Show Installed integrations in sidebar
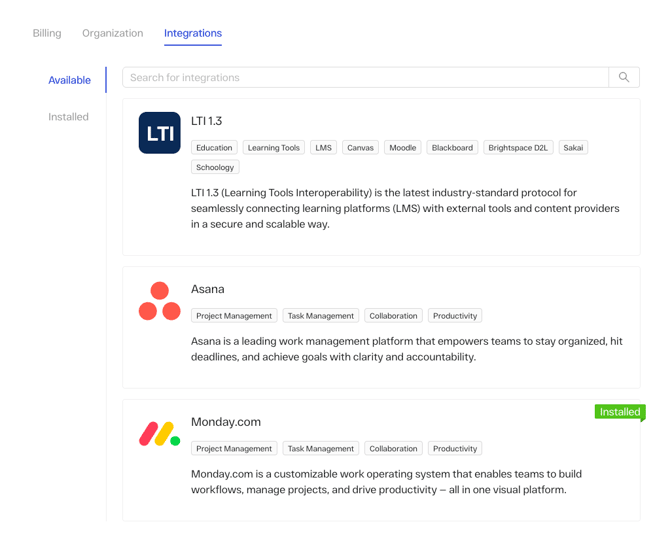Screen dimensions: 670x558 coord(69,117)
